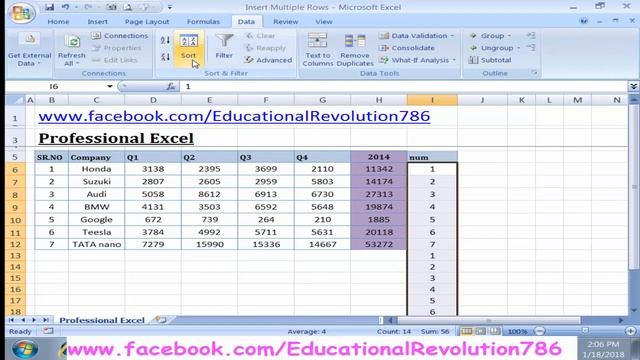
Task: Expand the formula bar
Action: [x=633, y=86]
